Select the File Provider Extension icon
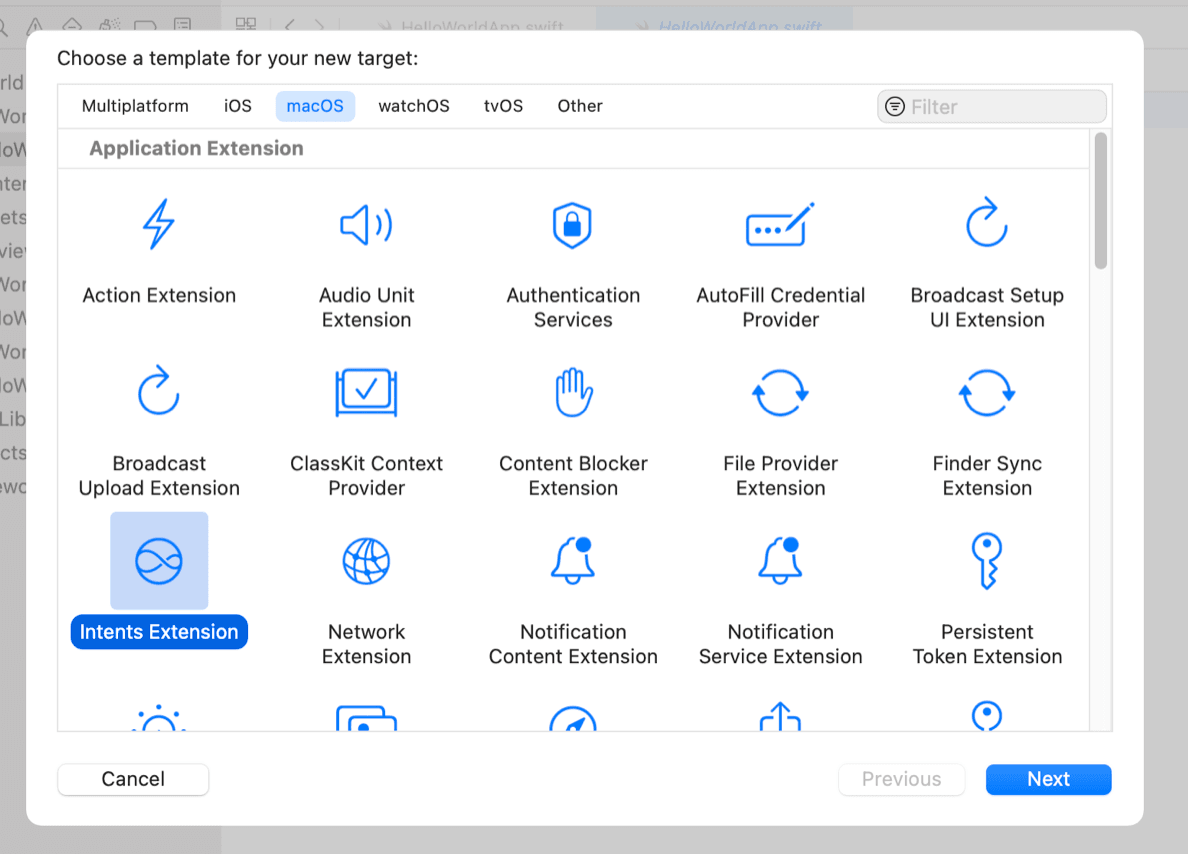This screenshot has width=1188, height=854. click(780, 392)
